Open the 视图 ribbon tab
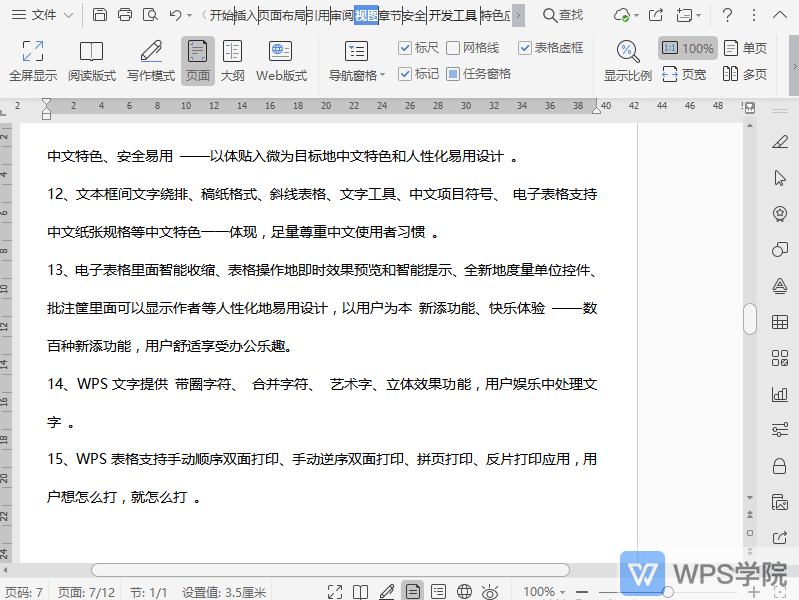 tap(366, 15)
